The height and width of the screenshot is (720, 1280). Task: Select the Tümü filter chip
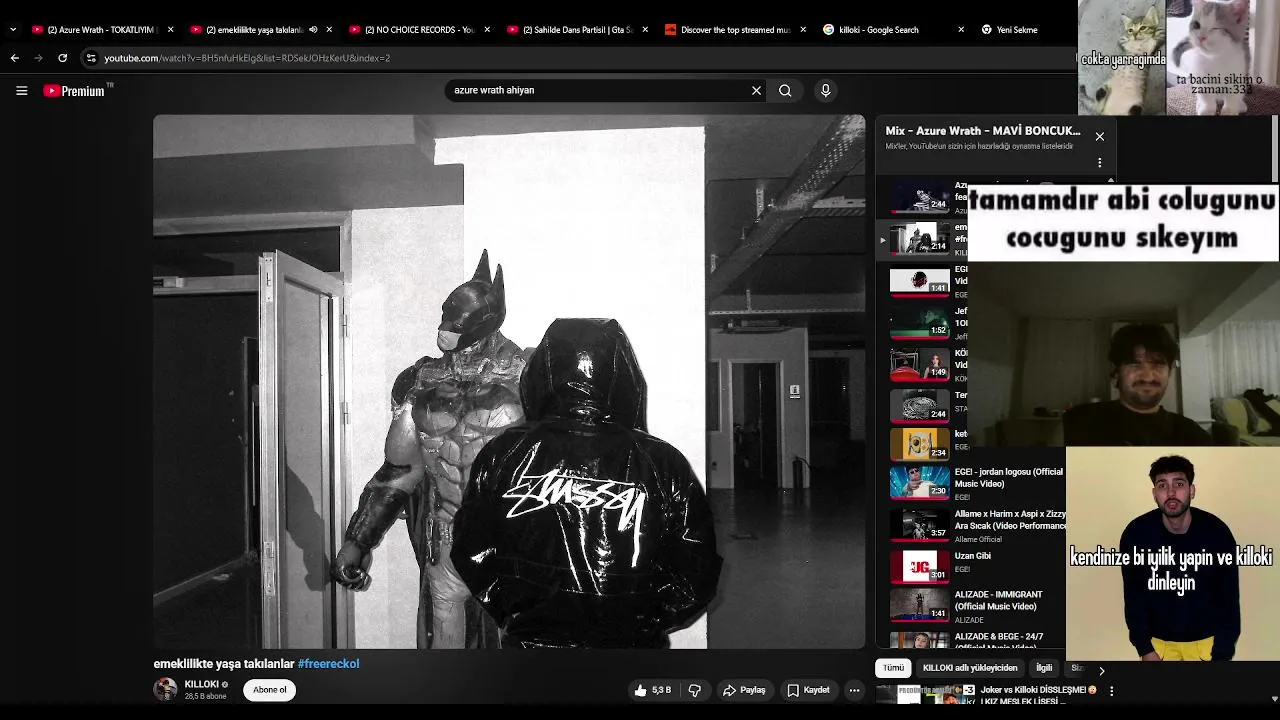coord(893,668)
